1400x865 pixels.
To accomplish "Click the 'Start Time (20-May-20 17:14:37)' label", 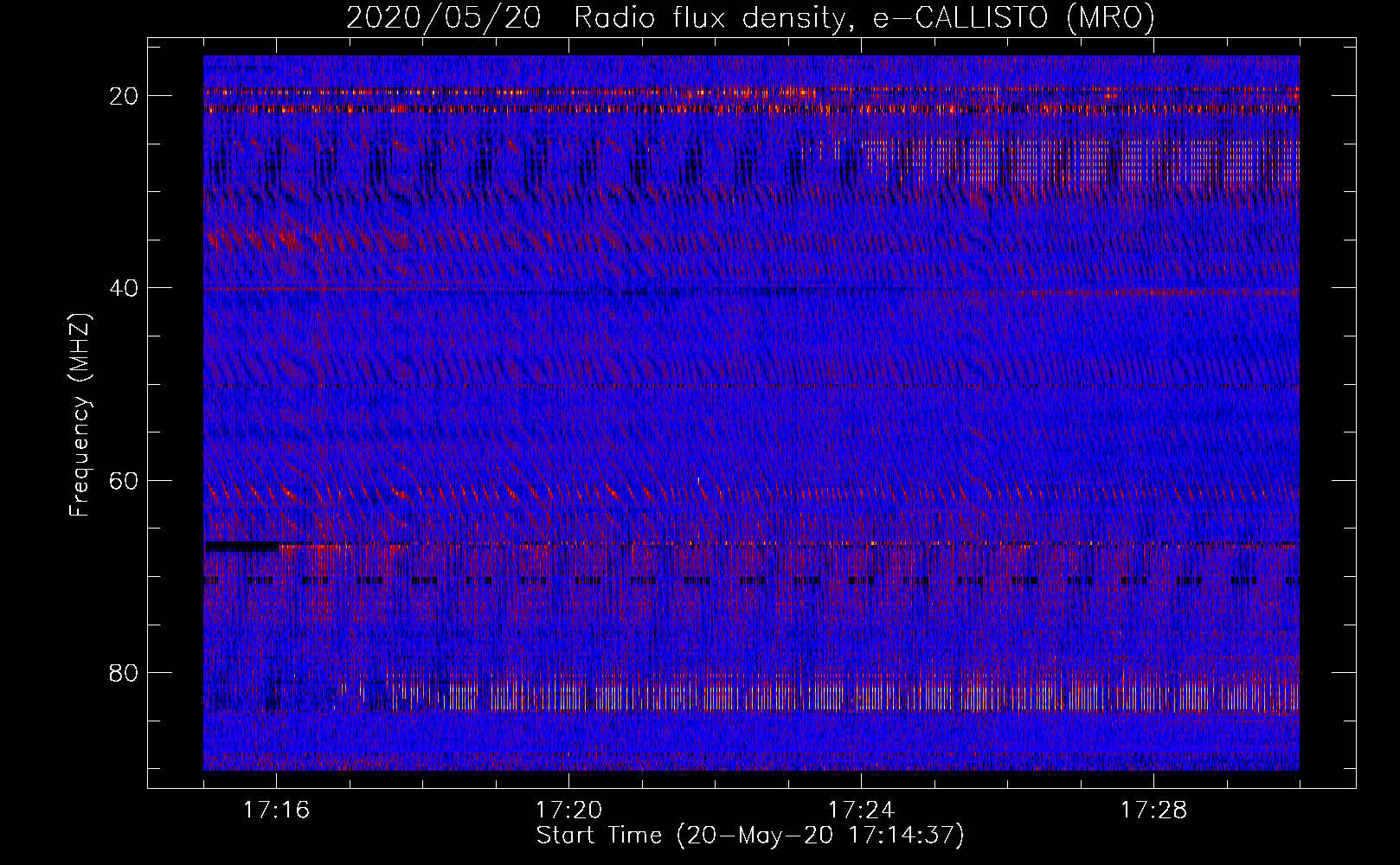I will click(749, 836).
